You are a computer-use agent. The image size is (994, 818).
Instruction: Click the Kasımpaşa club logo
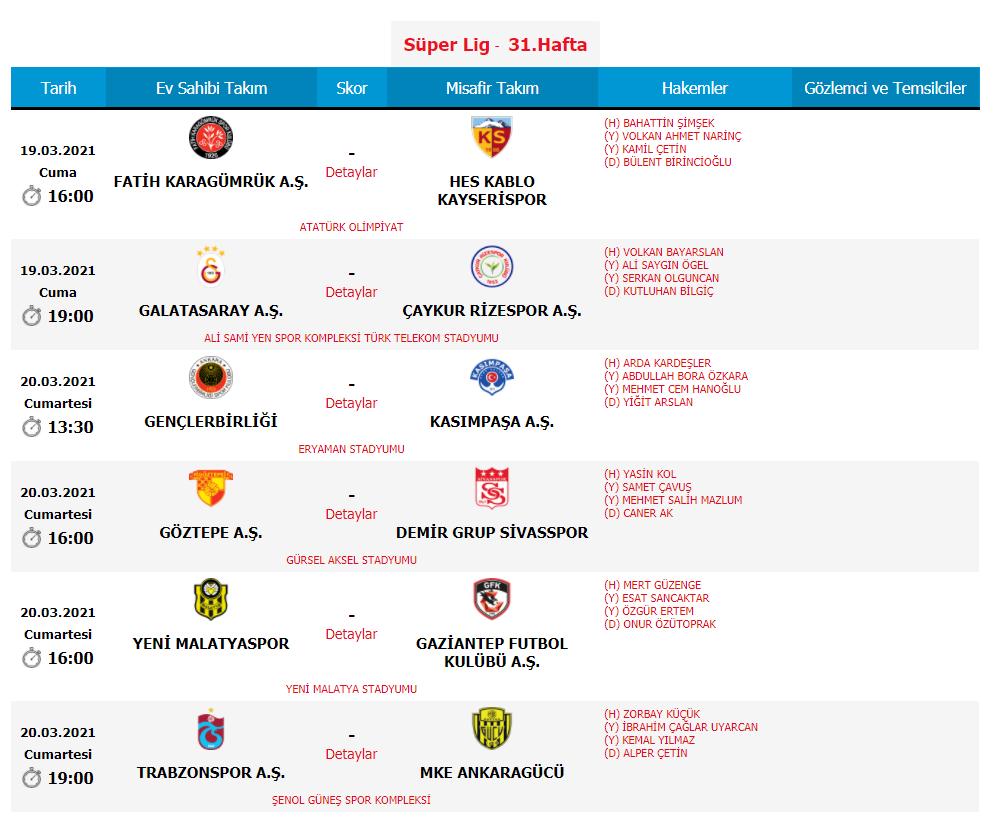(492, 377)
